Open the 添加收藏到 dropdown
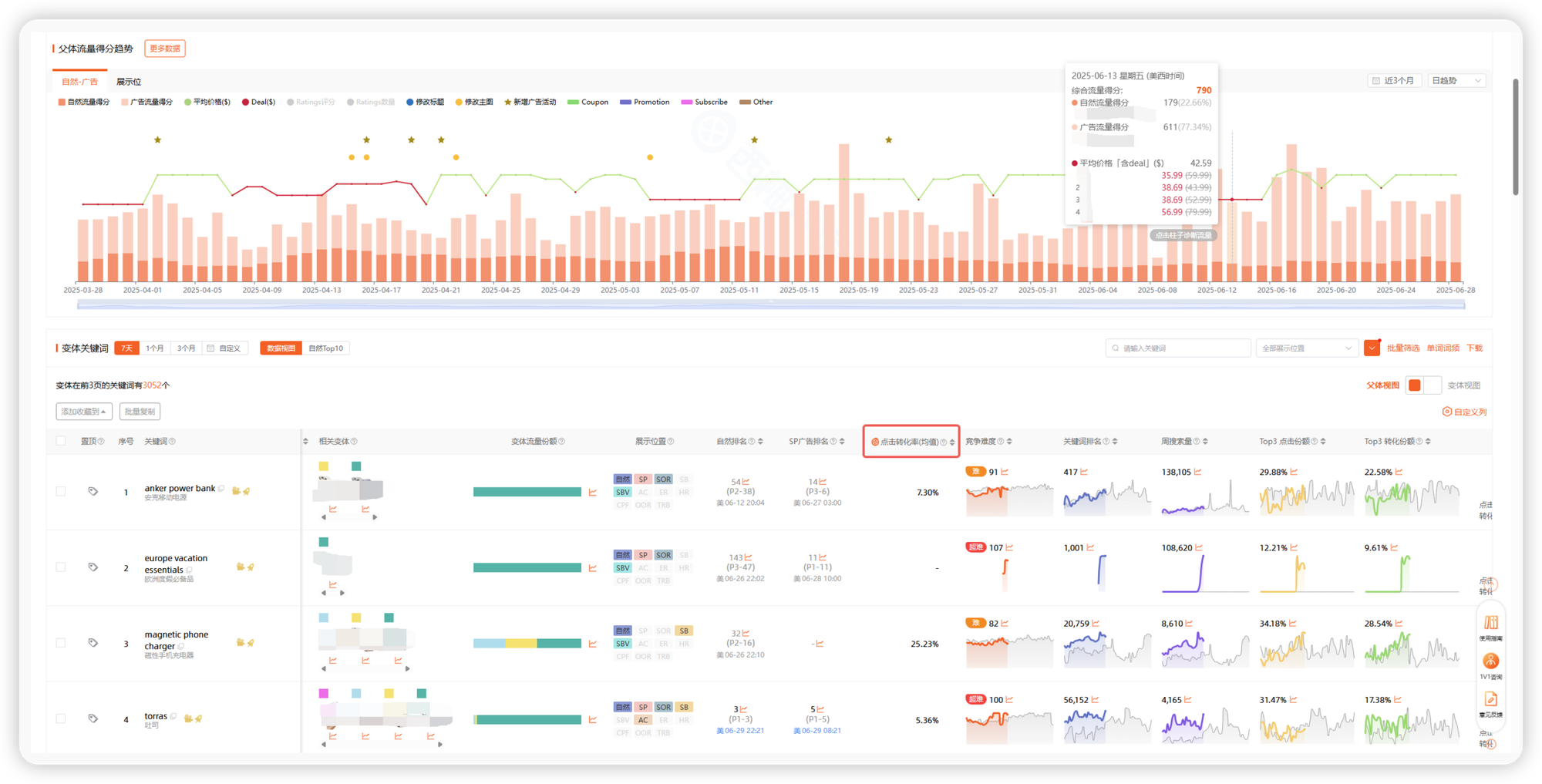 (84, 412)
